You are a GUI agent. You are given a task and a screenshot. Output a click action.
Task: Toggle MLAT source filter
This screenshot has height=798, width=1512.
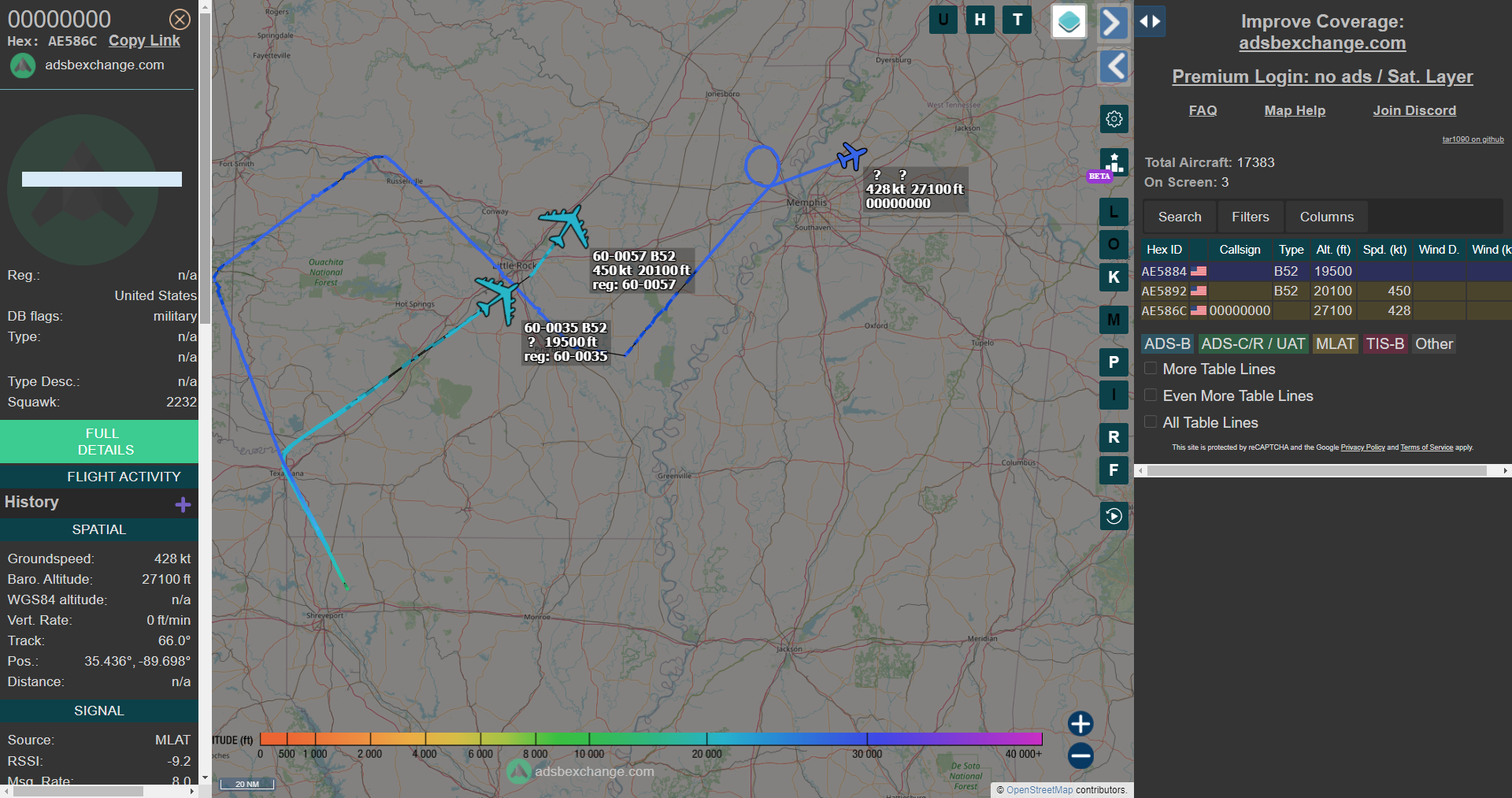(1335, 343)
